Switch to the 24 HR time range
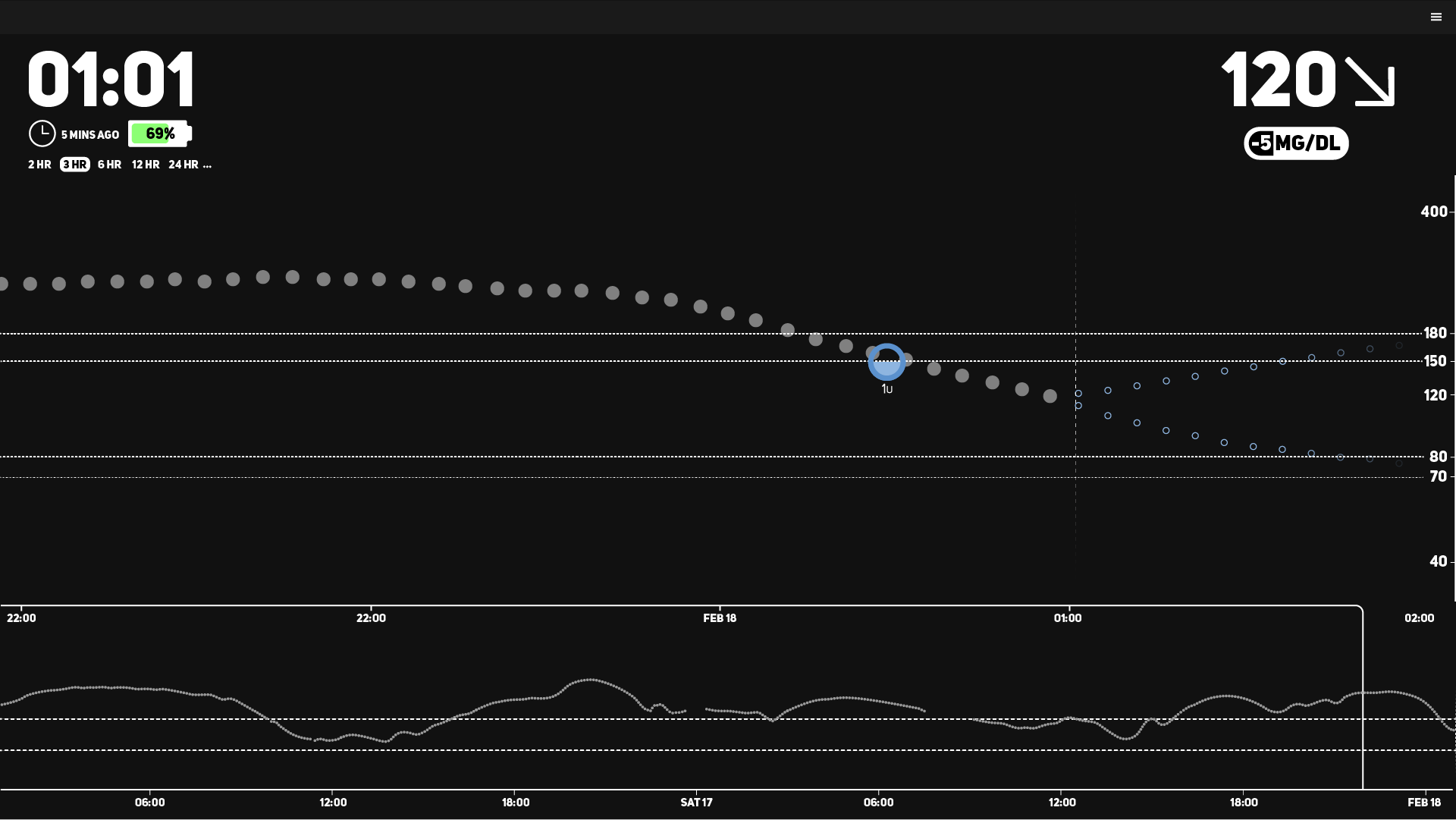Screen dimensions: 1456x820 pyautogui.click(x=184, y=165)
